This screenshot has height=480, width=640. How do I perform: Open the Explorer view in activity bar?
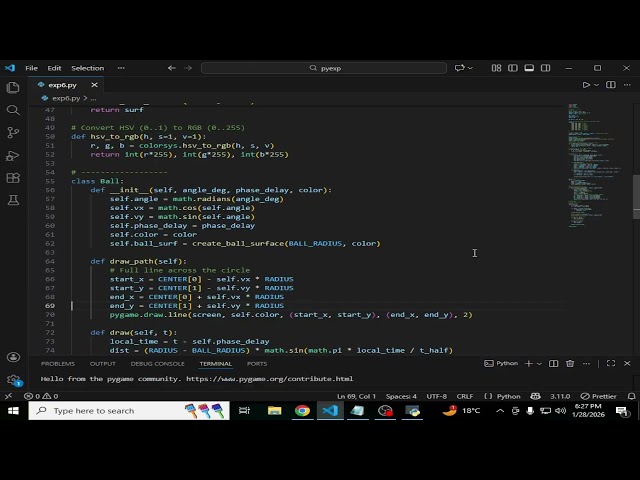tap(12, 87)
